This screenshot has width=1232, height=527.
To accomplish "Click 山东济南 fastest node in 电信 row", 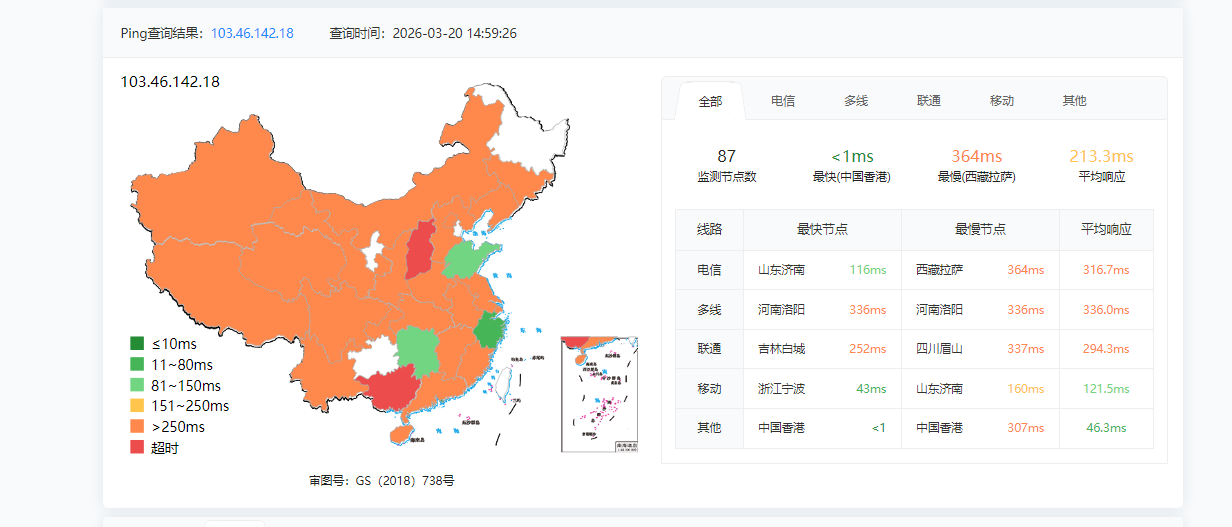I will pos(782,270).
